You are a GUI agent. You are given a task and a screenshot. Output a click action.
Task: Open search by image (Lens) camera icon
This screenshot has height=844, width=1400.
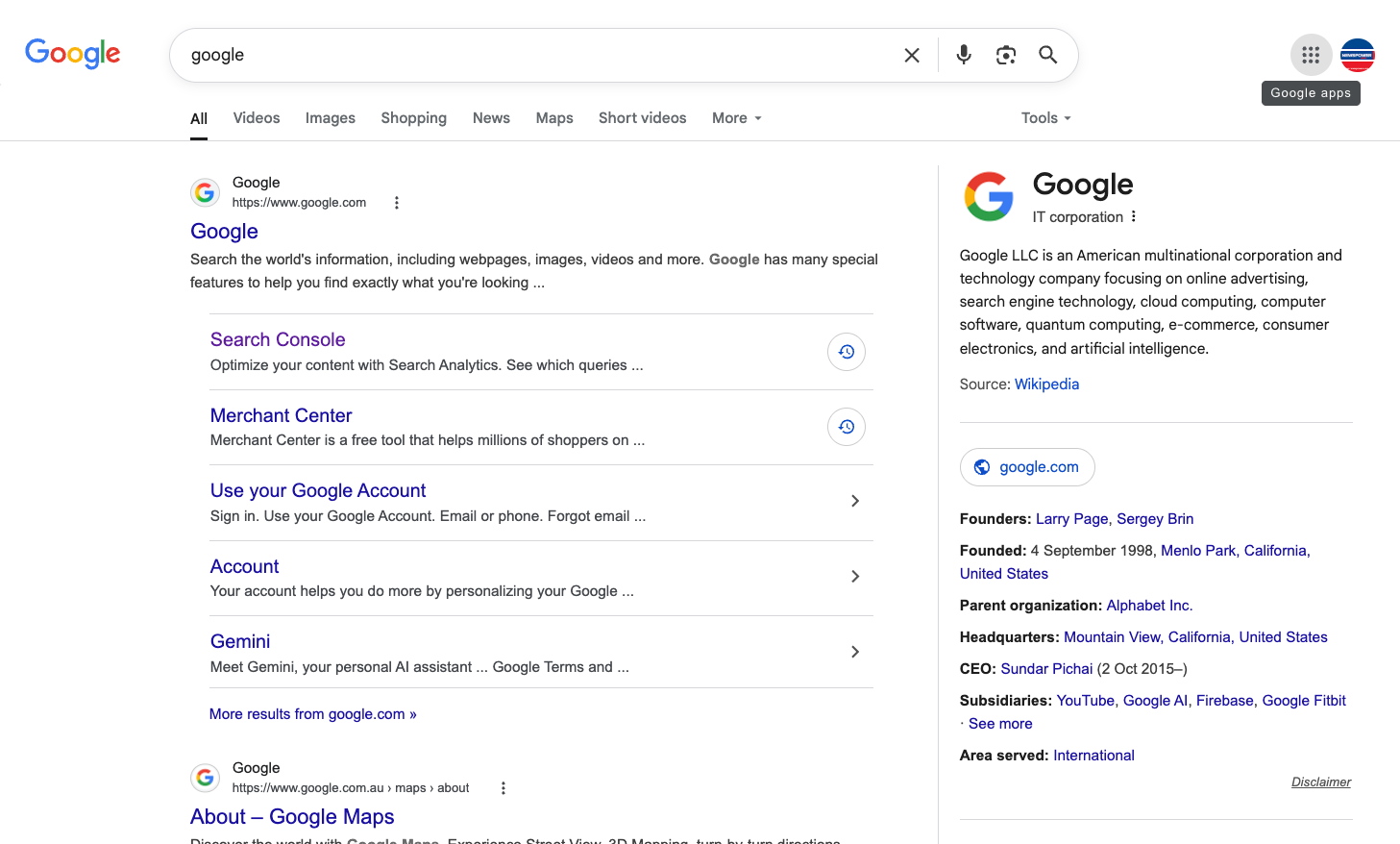(x=1006, y=55)
